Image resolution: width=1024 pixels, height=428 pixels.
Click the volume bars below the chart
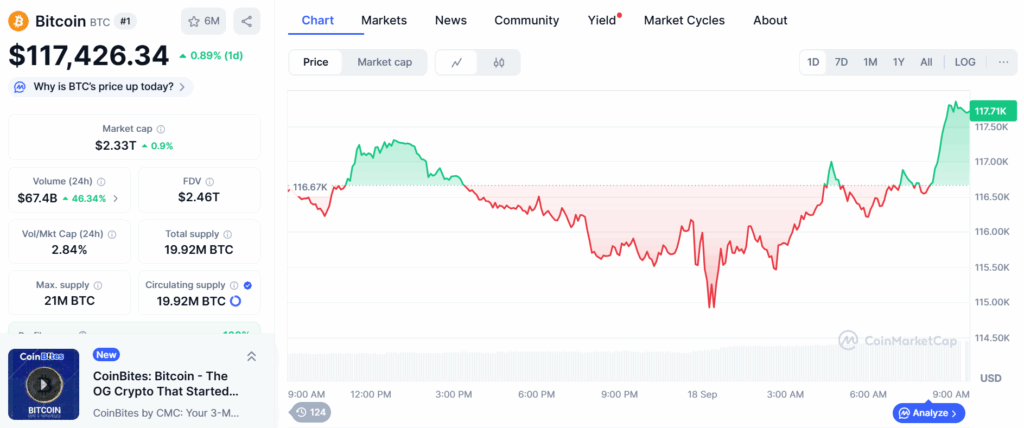[x=628, y=363]
